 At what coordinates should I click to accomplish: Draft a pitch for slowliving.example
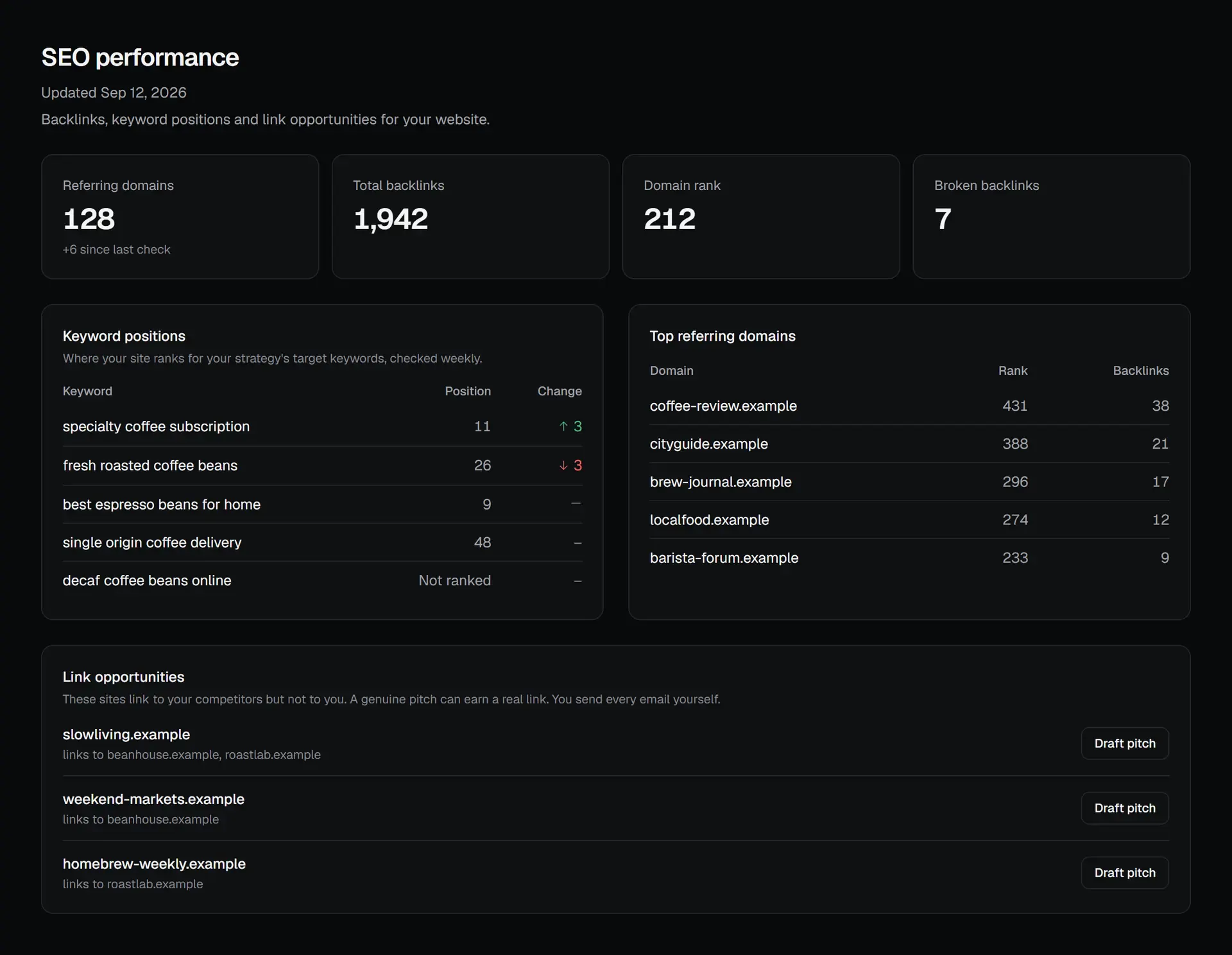point(1124,743)
